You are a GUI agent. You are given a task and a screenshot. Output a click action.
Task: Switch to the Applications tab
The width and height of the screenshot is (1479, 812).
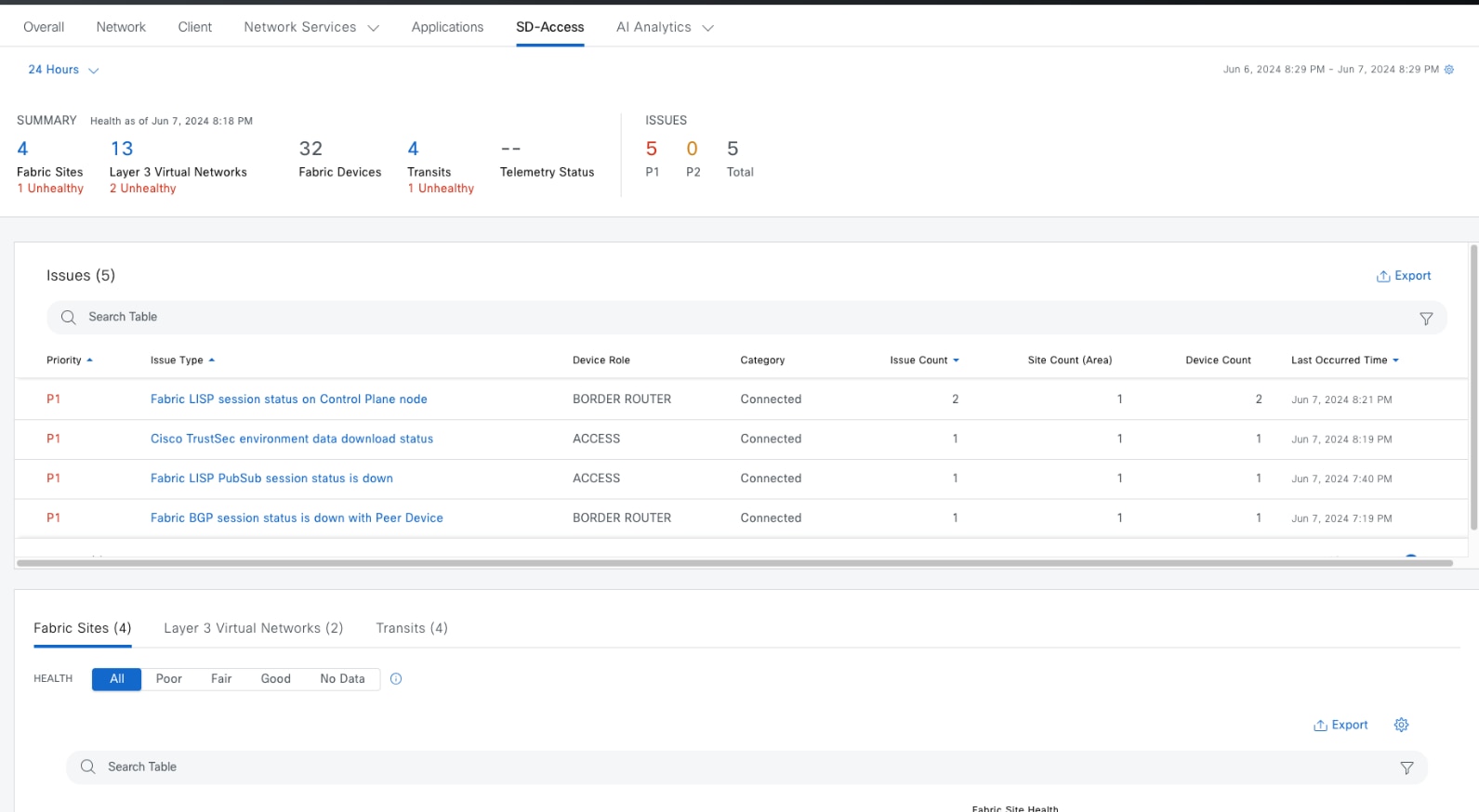(447, 28)
